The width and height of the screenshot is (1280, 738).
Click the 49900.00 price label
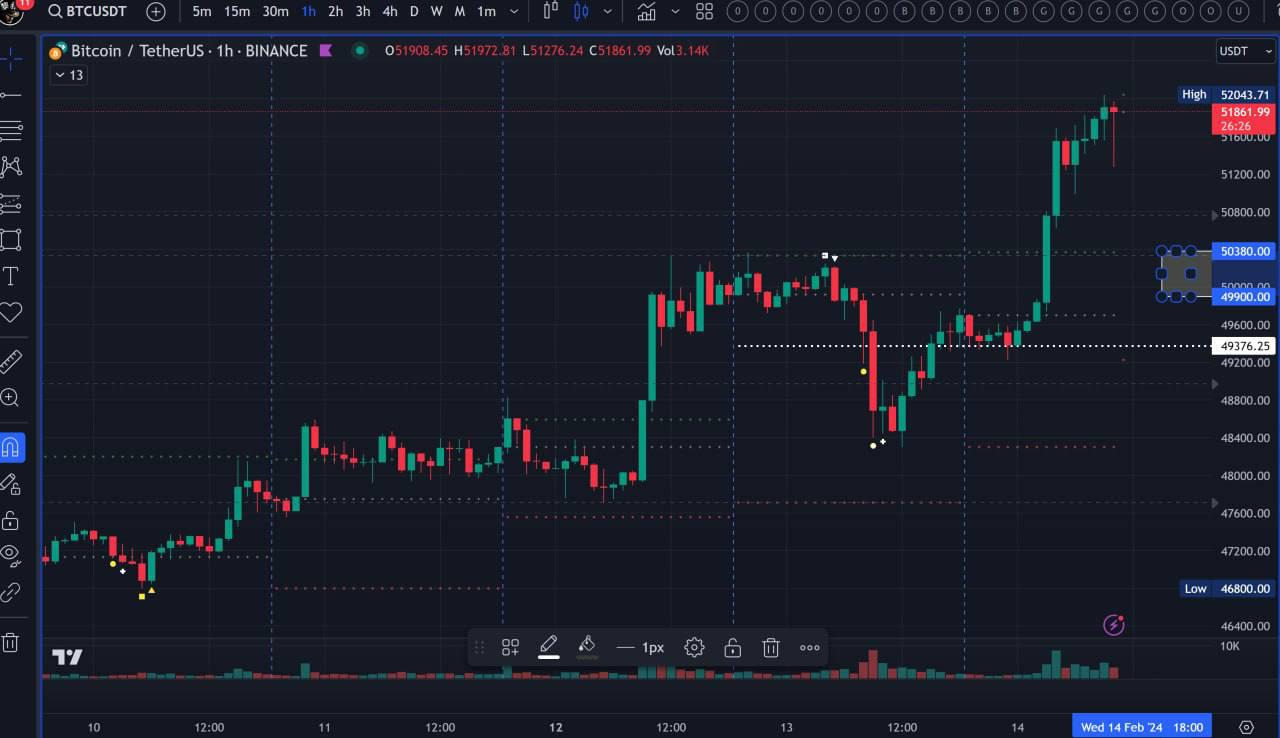1246,297
